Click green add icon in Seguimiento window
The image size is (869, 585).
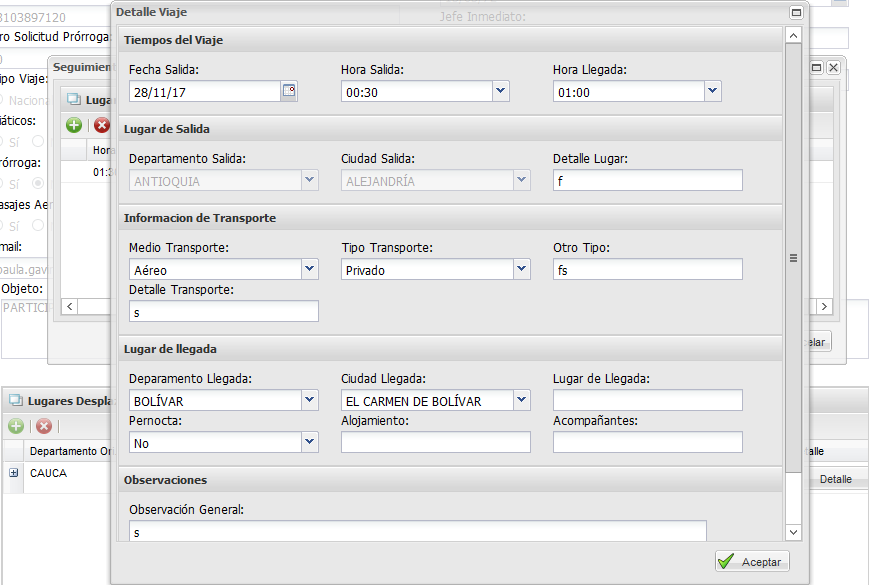point(74,125)
